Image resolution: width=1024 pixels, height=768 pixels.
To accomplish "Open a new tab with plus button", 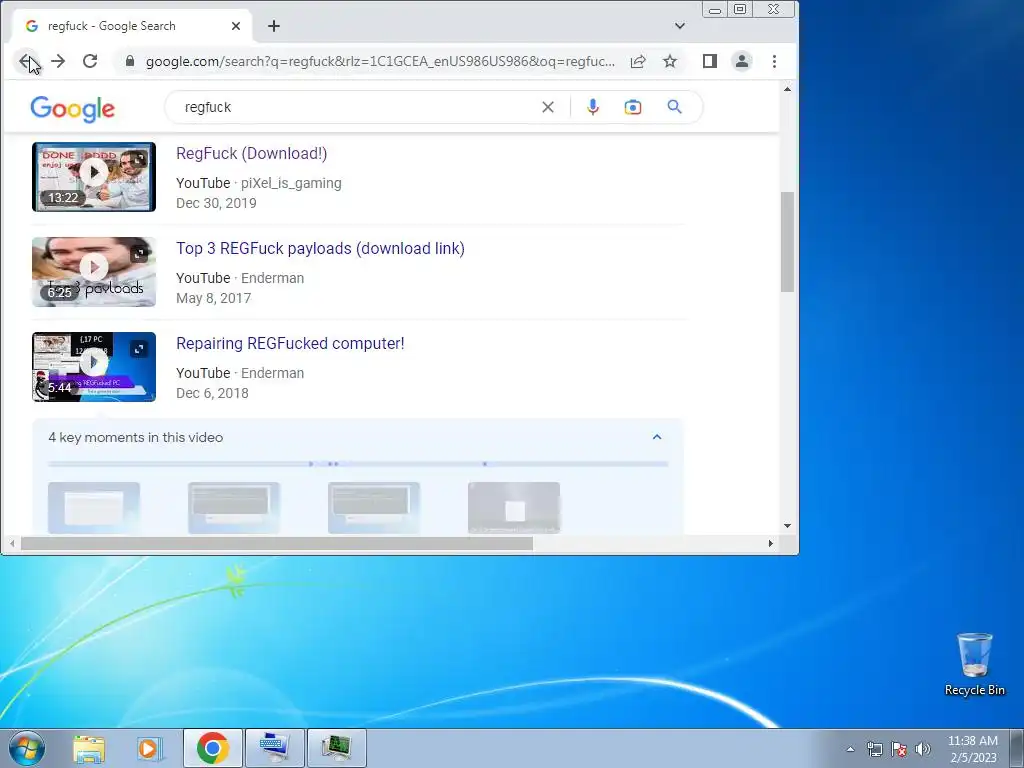I will pyautogui.click(x=274, y=26).
